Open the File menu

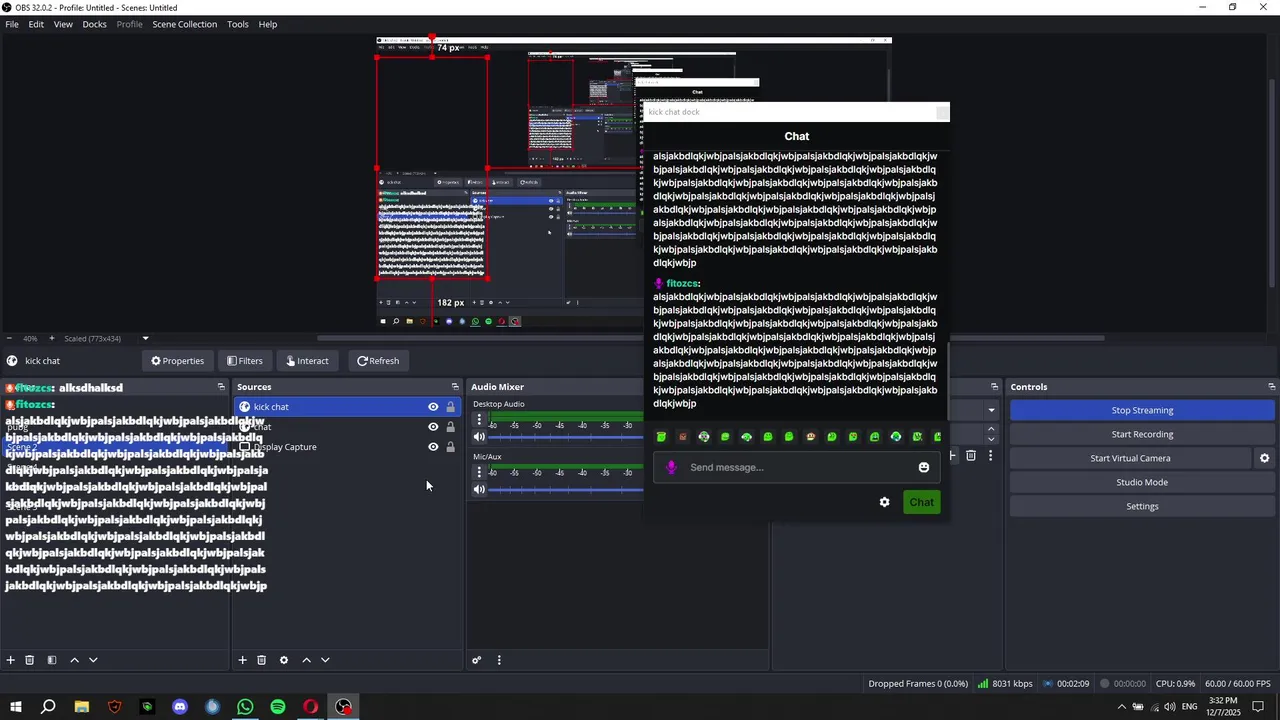pos(12,24)
